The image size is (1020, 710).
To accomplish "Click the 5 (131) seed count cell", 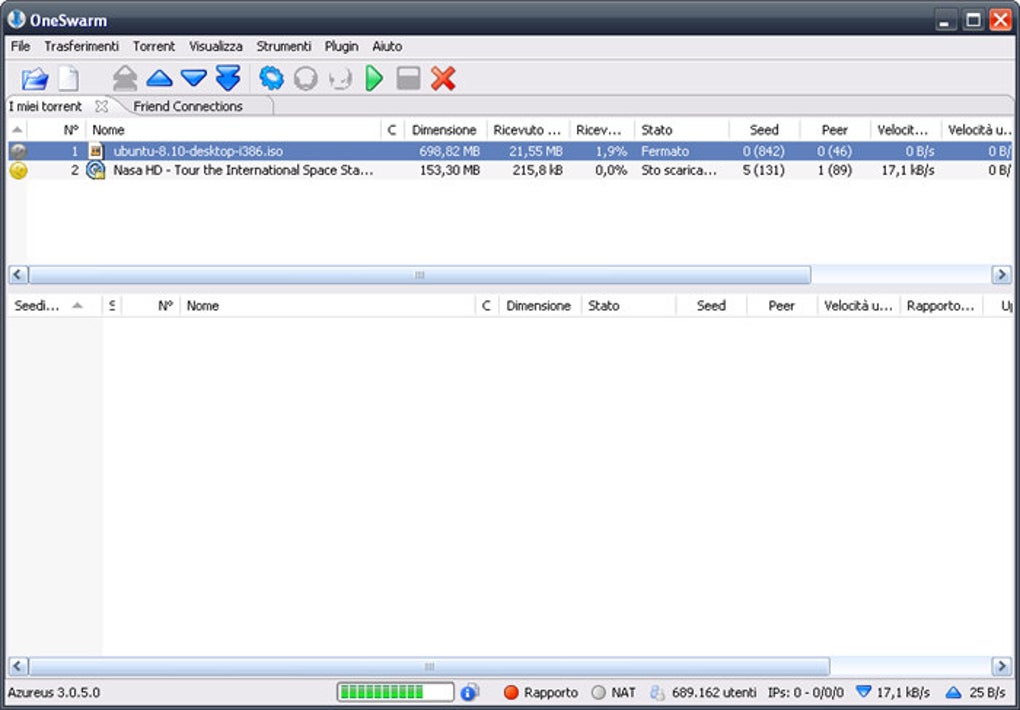I will 764,171.
